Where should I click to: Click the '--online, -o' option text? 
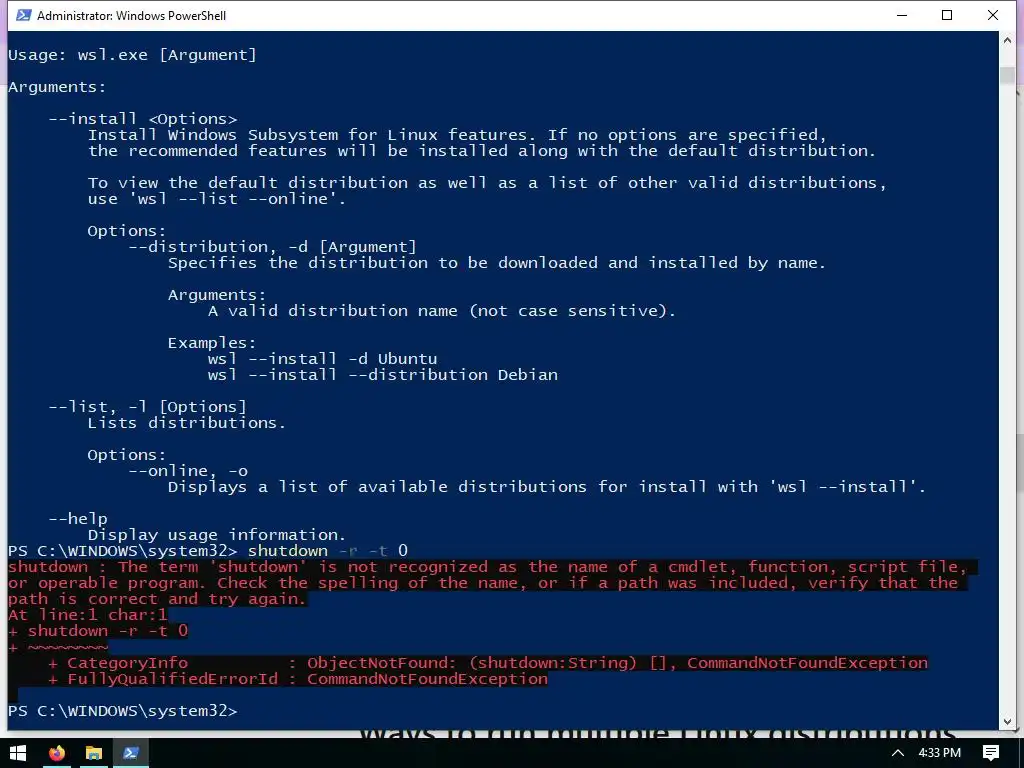pos(188,471)
